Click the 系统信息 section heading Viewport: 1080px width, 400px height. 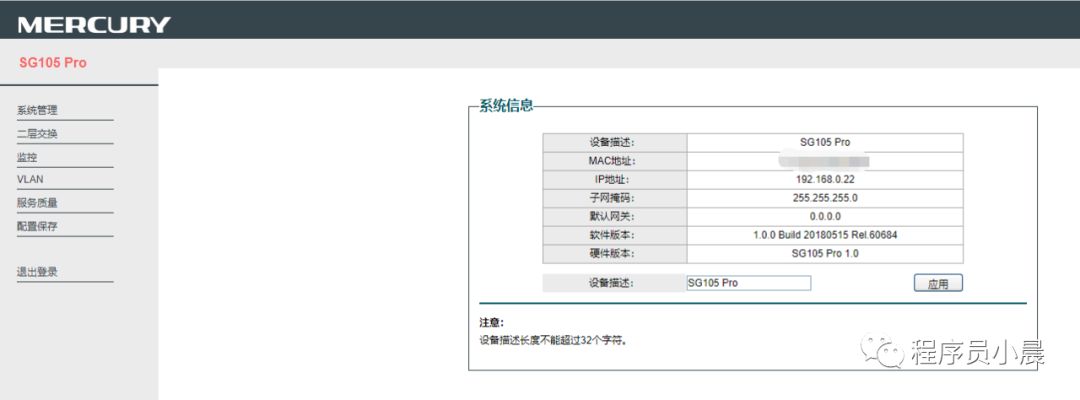506,106
